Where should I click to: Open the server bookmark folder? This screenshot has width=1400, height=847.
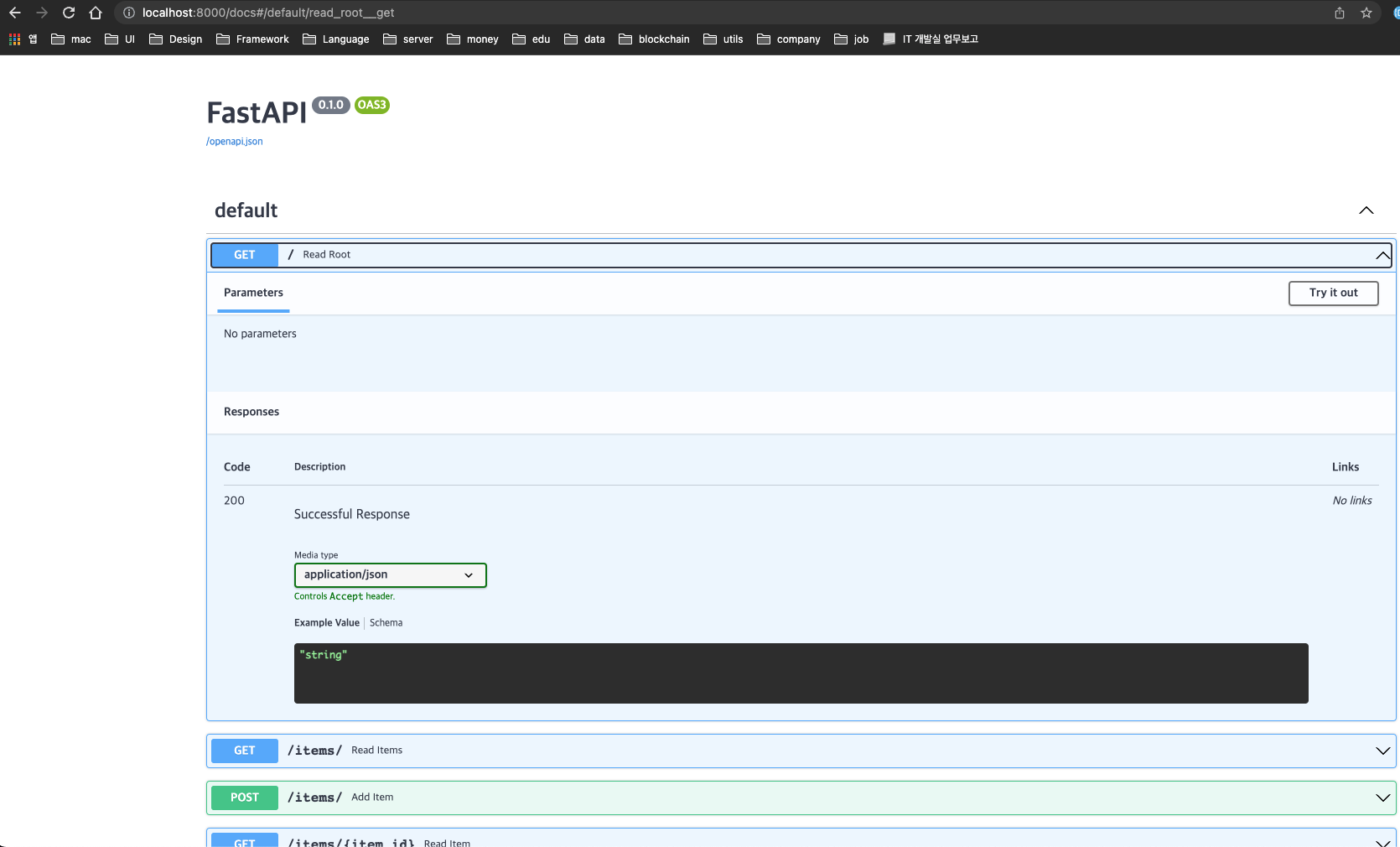coord(408,39)
